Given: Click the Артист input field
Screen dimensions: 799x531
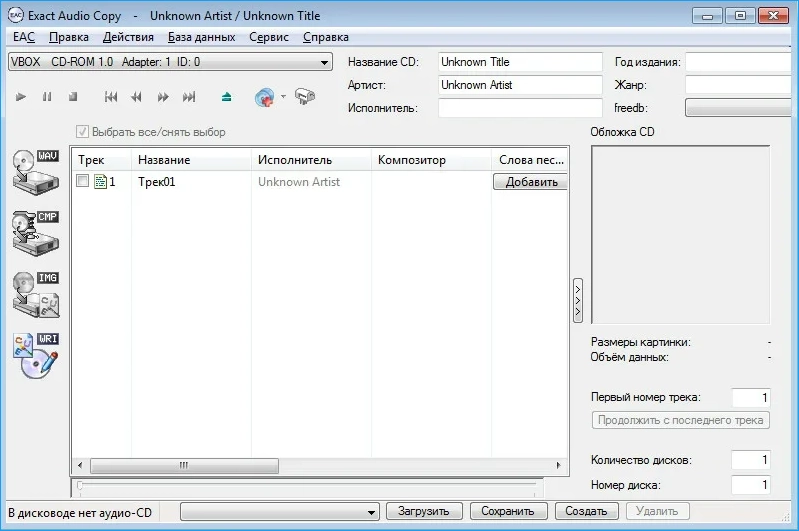Looking at the screenshot, I should [x=520, y=85].
